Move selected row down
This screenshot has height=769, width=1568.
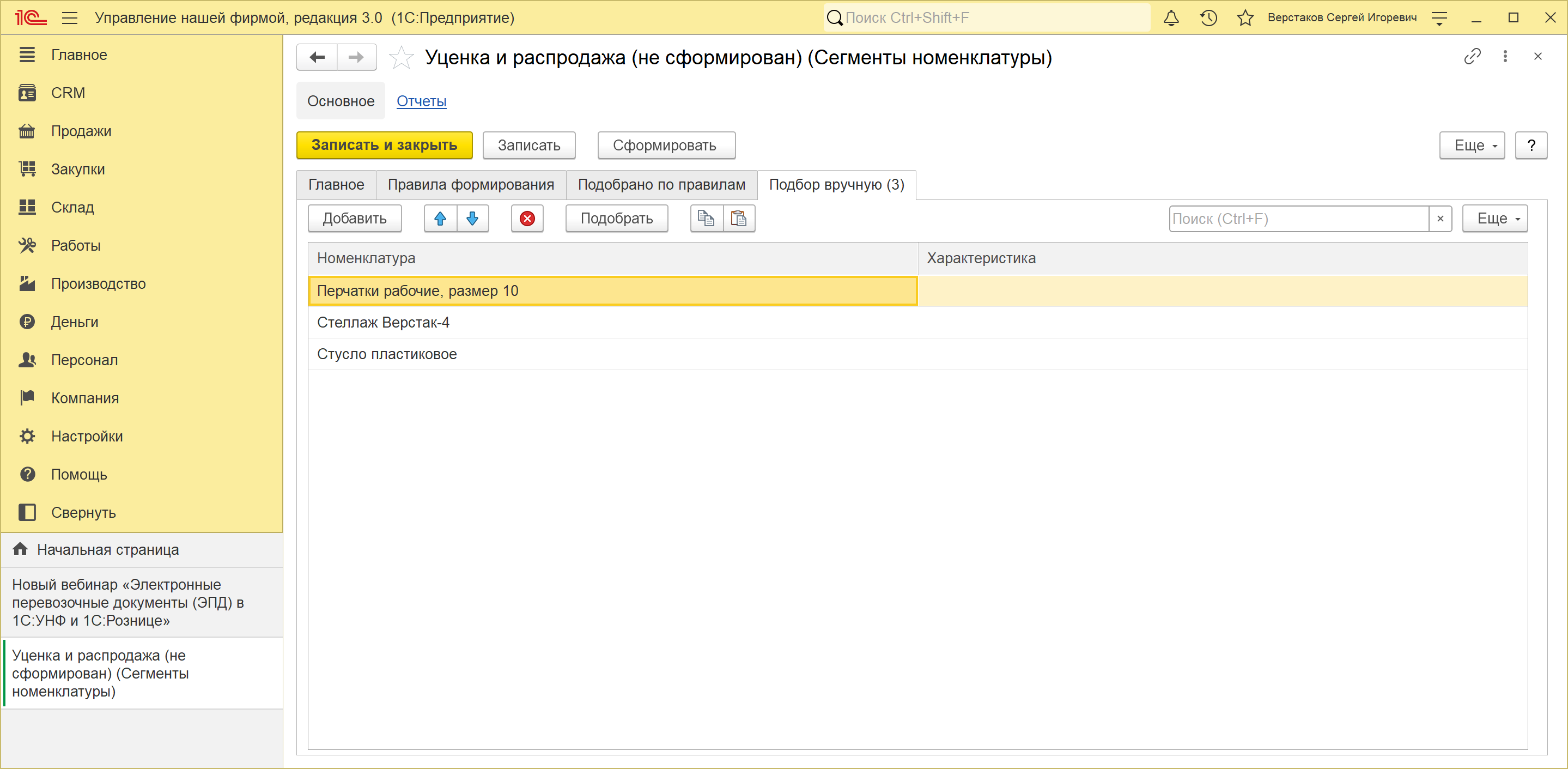click(472, 219)
